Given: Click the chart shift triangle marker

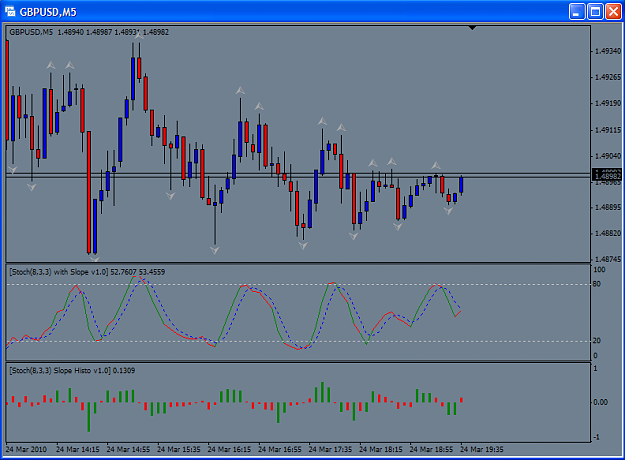Looking at the screenshot, I should point(472,28).
